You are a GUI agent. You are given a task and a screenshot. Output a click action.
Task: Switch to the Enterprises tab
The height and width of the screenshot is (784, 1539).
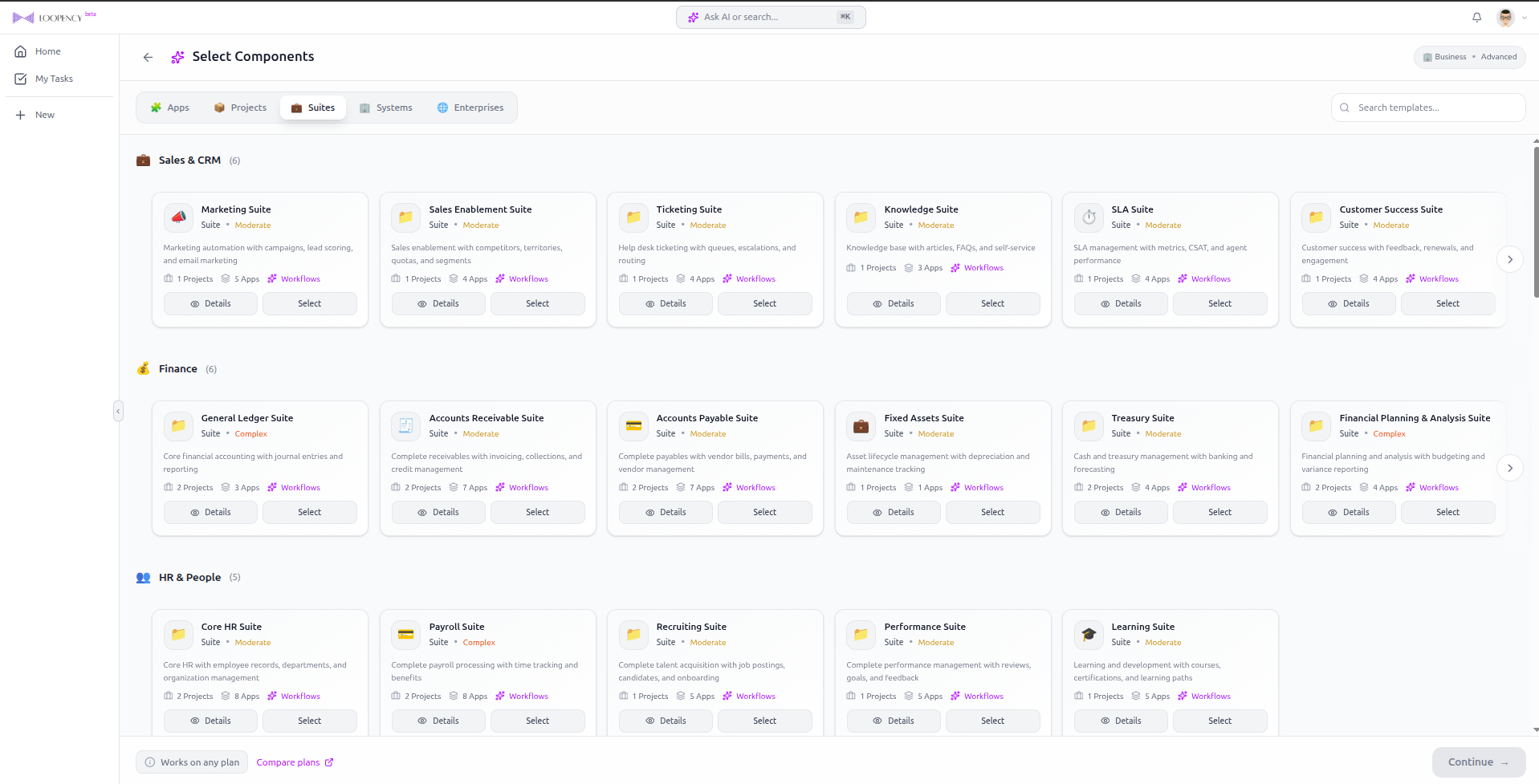(470, 107)
